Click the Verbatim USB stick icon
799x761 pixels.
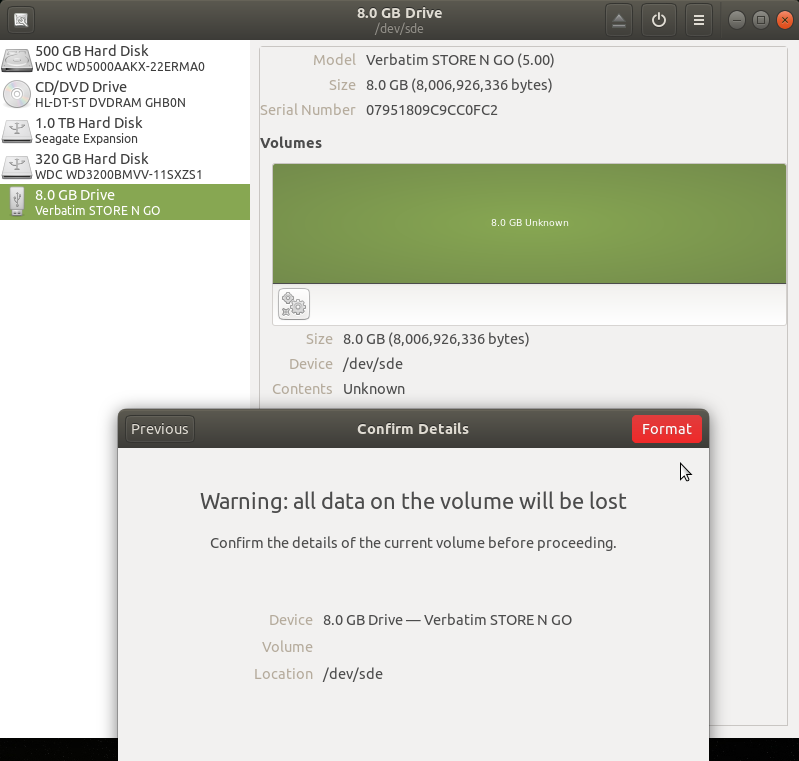[17, 202]
